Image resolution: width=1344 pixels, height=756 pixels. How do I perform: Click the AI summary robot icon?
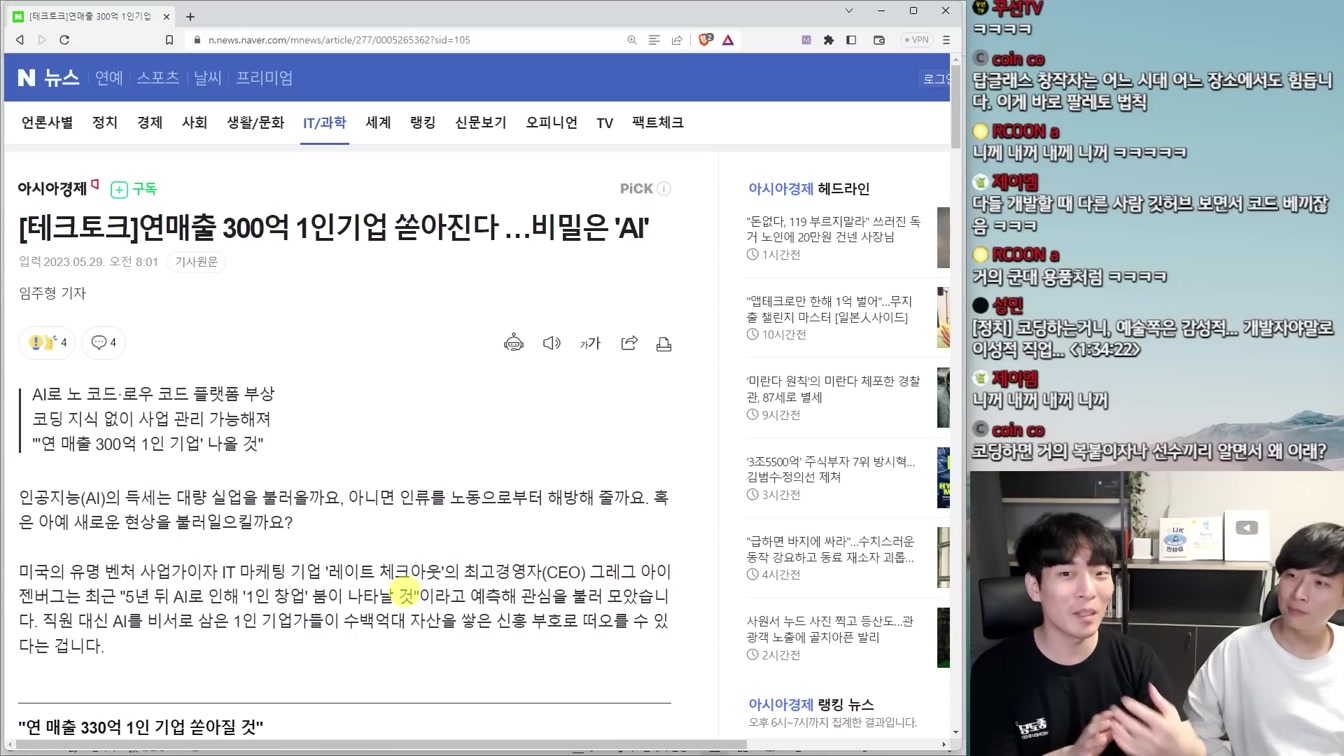(x=514, y=343)
